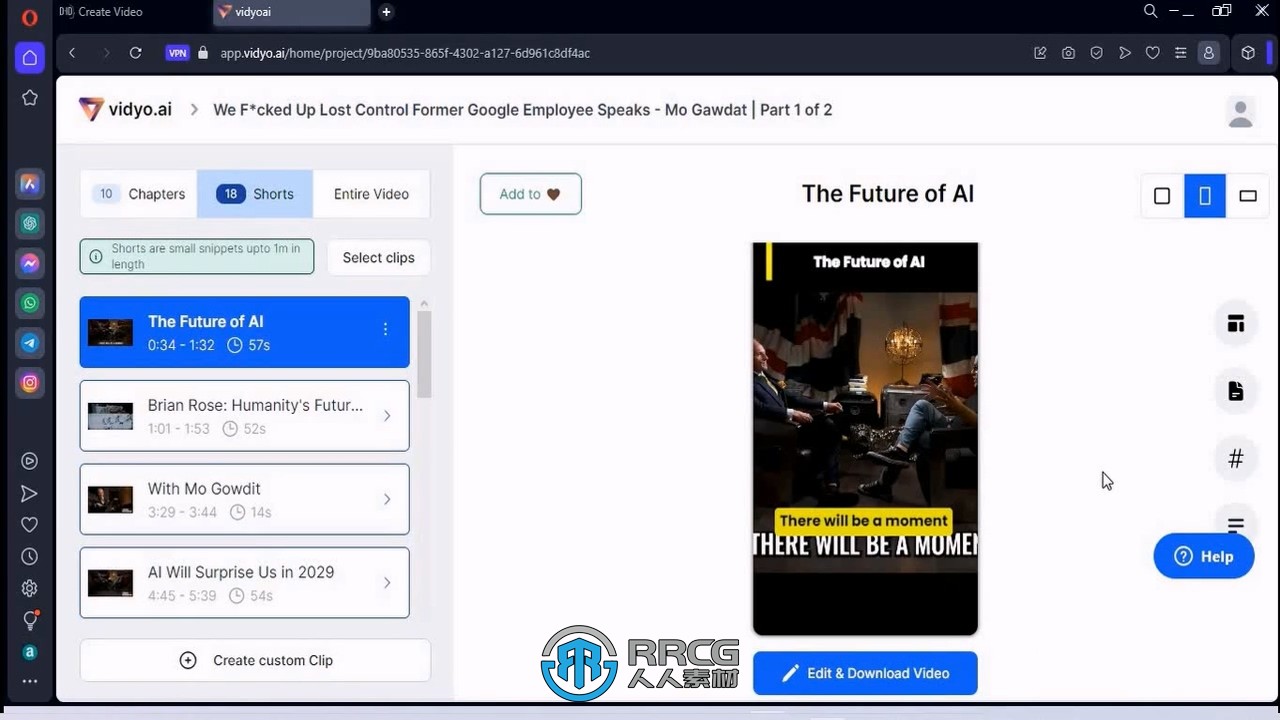Image resolution: width=1280 pixels, height=720 pixels.
Task: Open ChatGPT icon in the sidebar
Action: point(30,223)
